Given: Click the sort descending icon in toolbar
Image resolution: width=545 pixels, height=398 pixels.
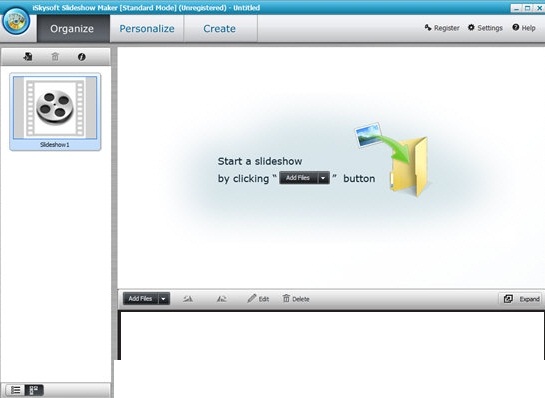Looking at the screenshot, I should (222, 299).
